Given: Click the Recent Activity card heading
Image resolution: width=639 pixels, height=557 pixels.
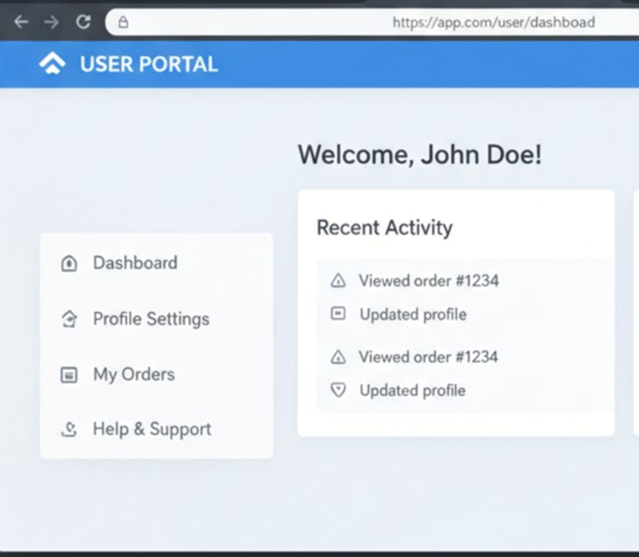Looking at the screenshot, I should point(384,228).
